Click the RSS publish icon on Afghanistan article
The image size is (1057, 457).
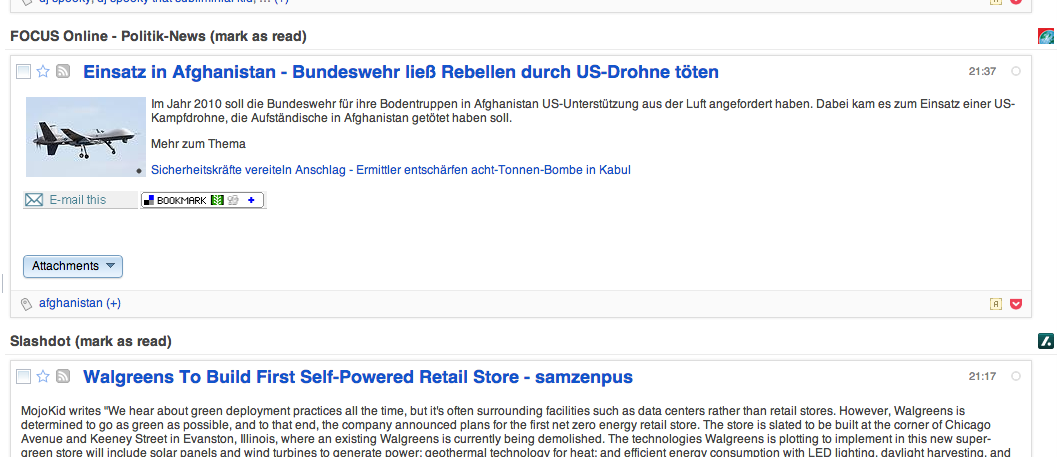(x=63, y=71)
